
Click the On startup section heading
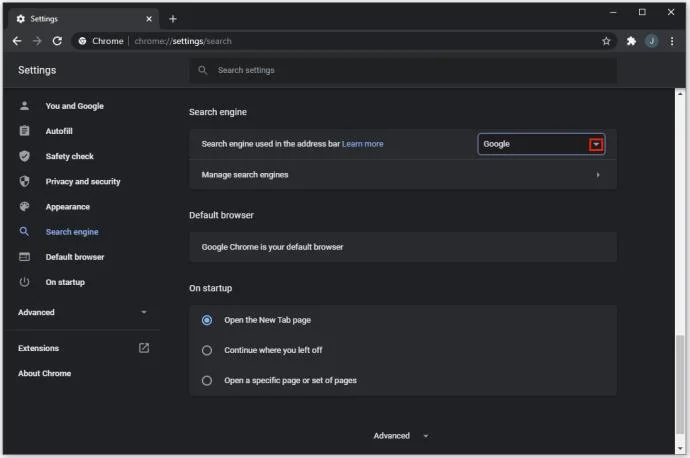point(210,288)
